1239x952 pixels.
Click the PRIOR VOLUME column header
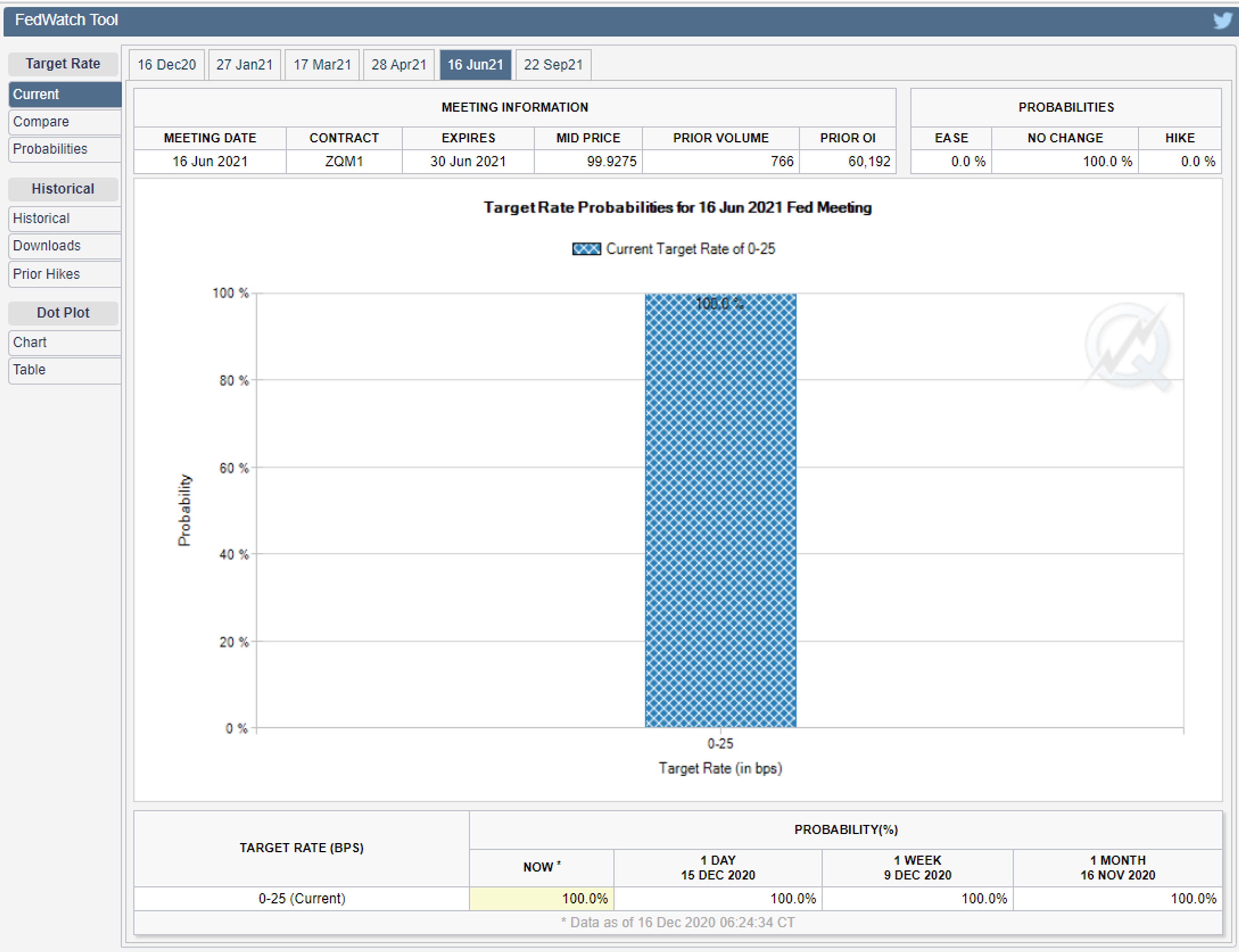tap(720, 138)
